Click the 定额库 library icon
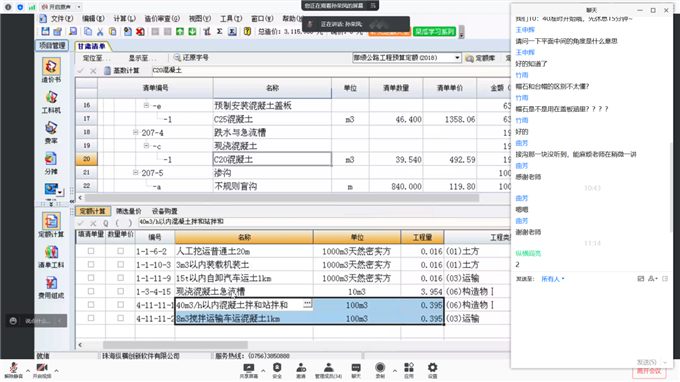The image size is (680, 382). tap(469, 58)
